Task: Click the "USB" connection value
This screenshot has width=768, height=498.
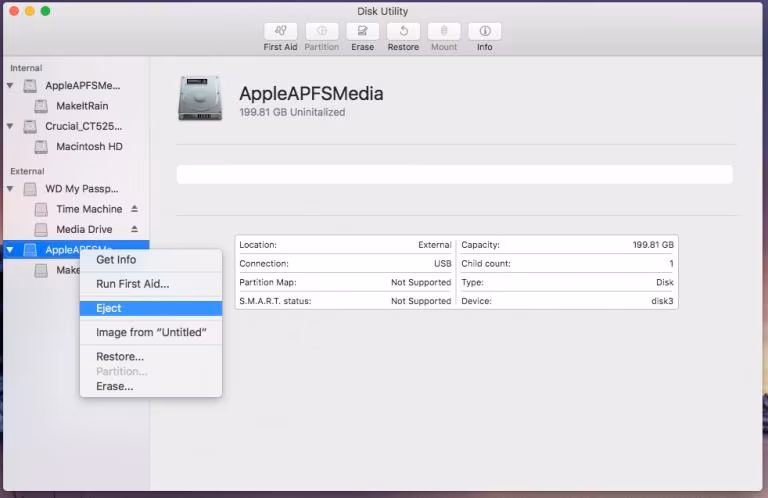Action: click(x=442, y=263)
